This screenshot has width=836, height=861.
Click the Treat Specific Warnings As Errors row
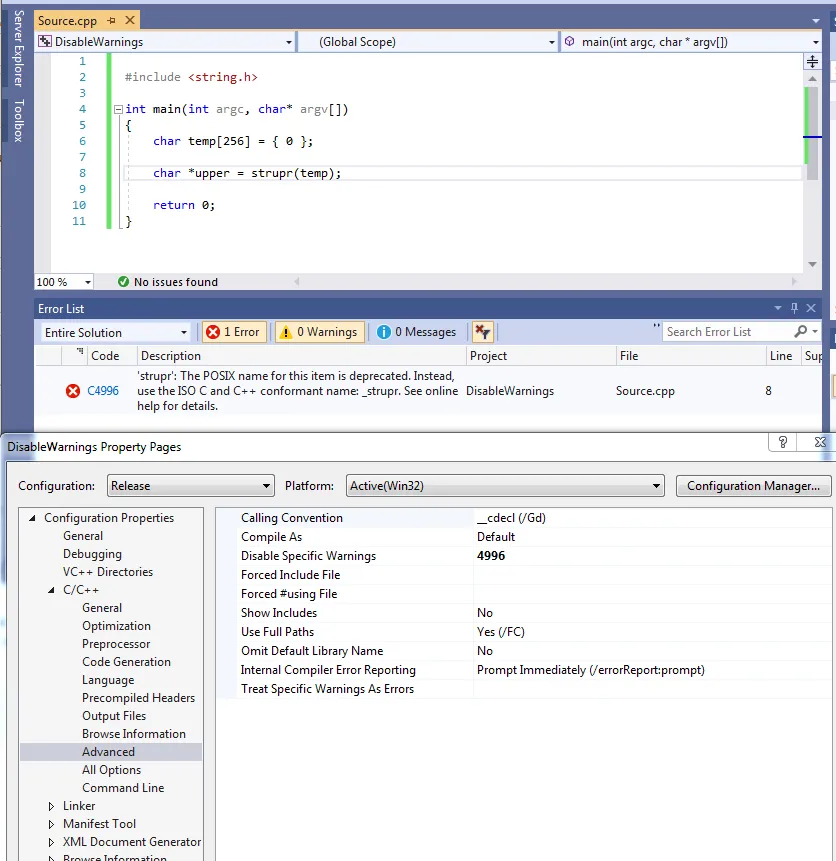coord(524,689)
